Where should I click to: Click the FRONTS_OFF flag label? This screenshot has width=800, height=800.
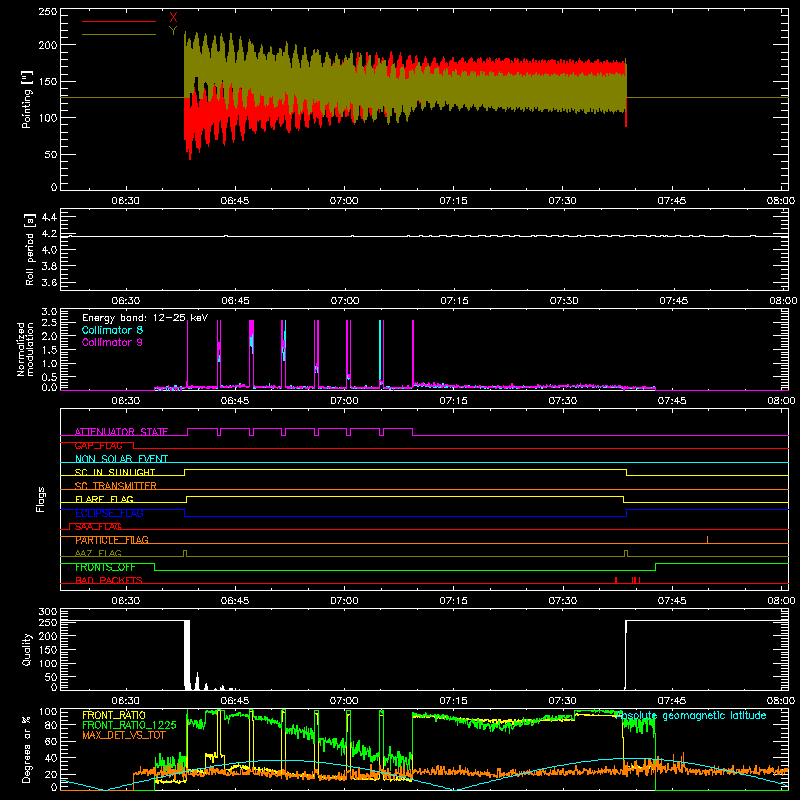pos(105,567)
